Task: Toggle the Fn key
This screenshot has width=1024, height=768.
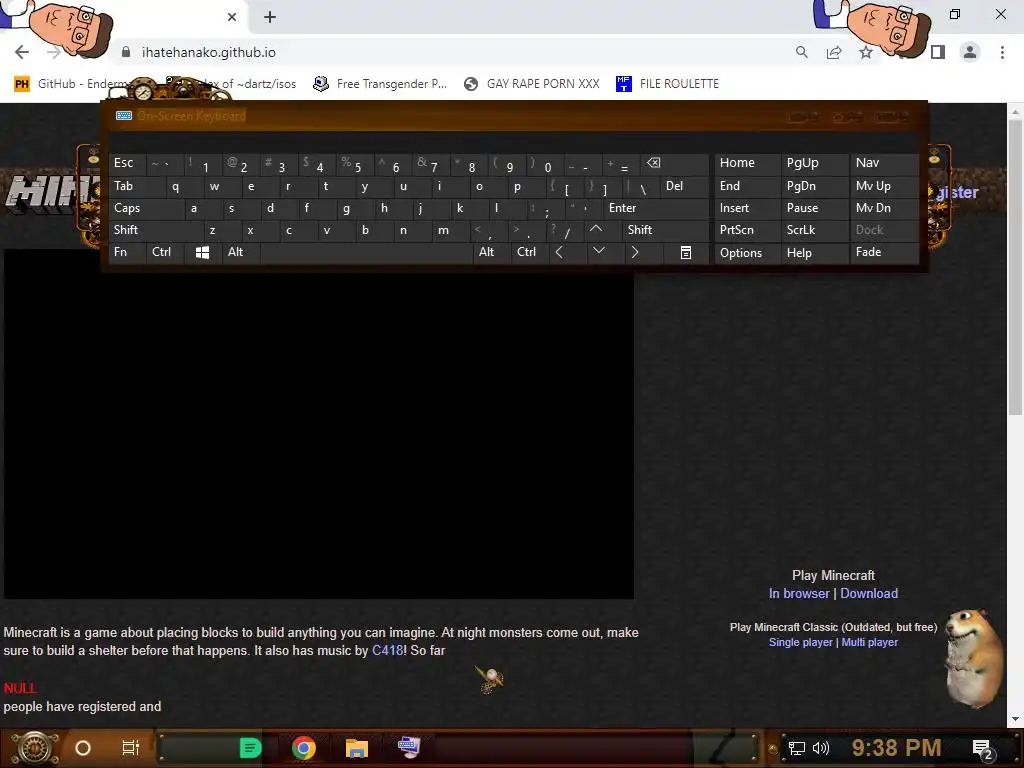Action: pyautogui.click(x=127, y=252)
